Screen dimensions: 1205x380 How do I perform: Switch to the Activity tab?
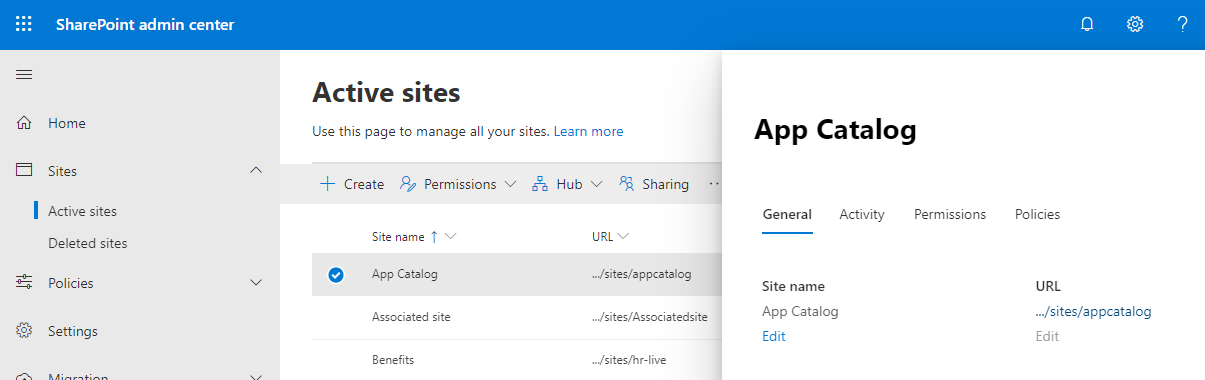click(862, 214)
